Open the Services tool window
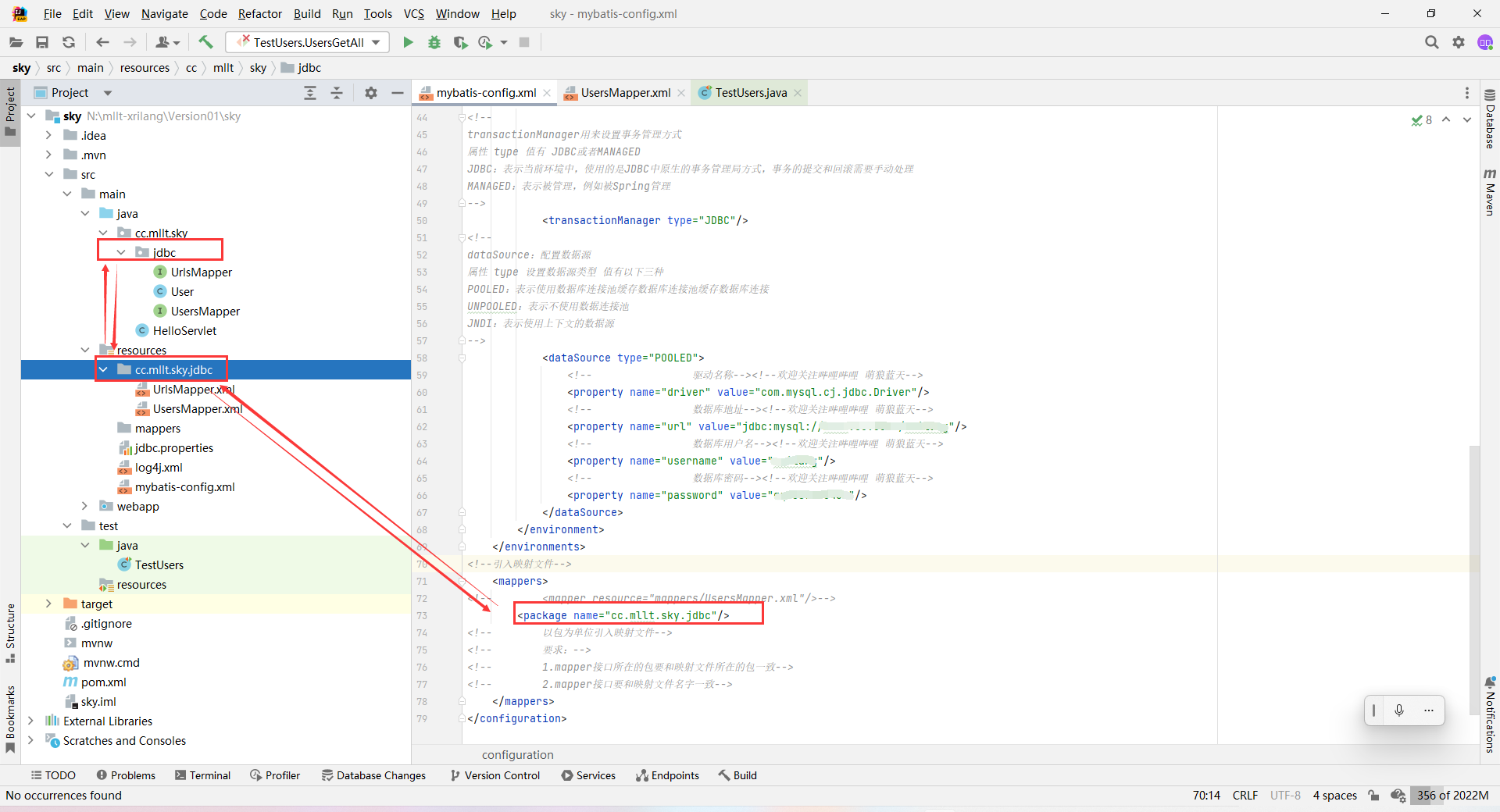Image resolution: width=1500 pixels, height=812 pixels. point(588,775)
